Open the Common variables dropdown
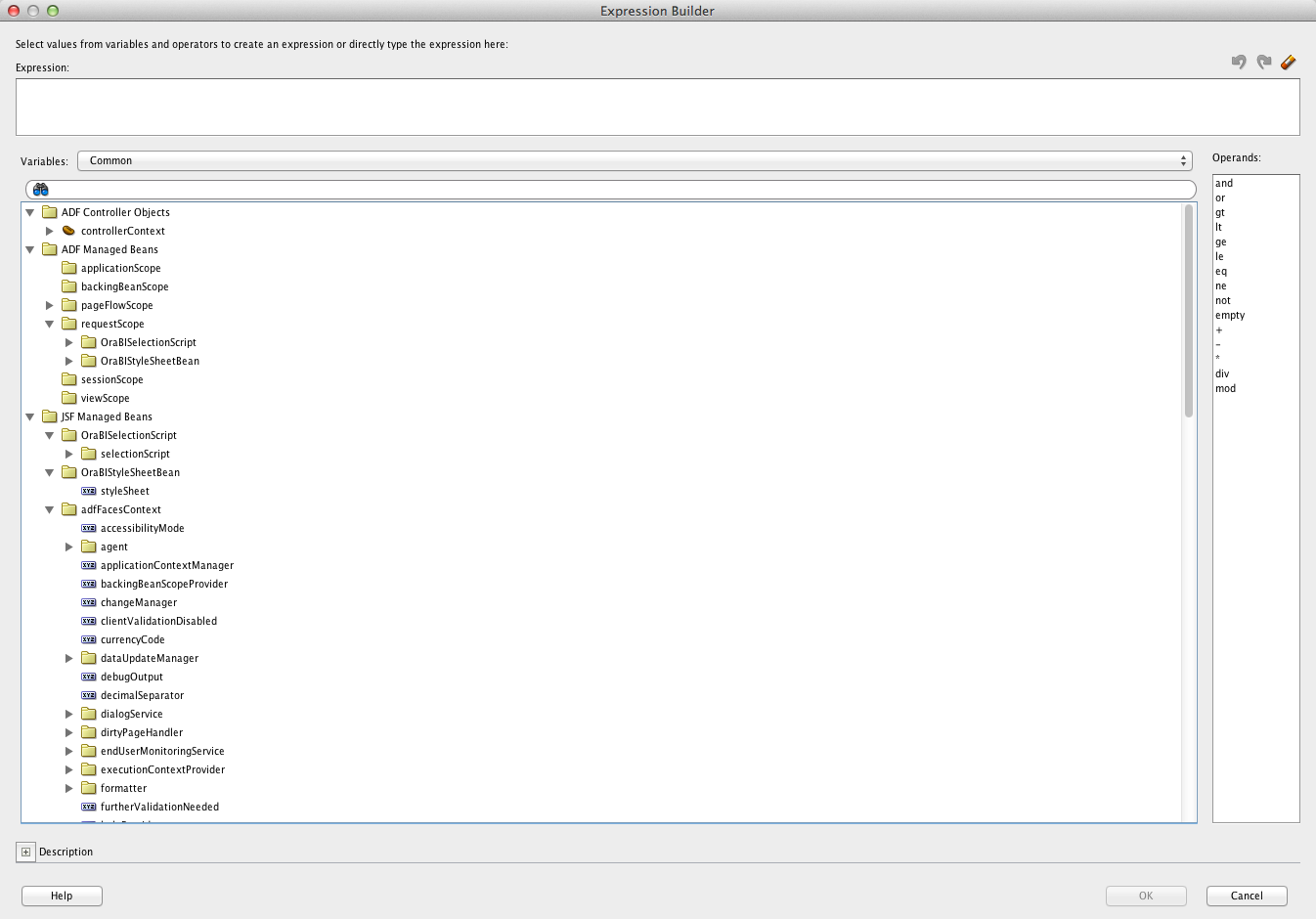The image size is (1316, 919). point(1183,160)
